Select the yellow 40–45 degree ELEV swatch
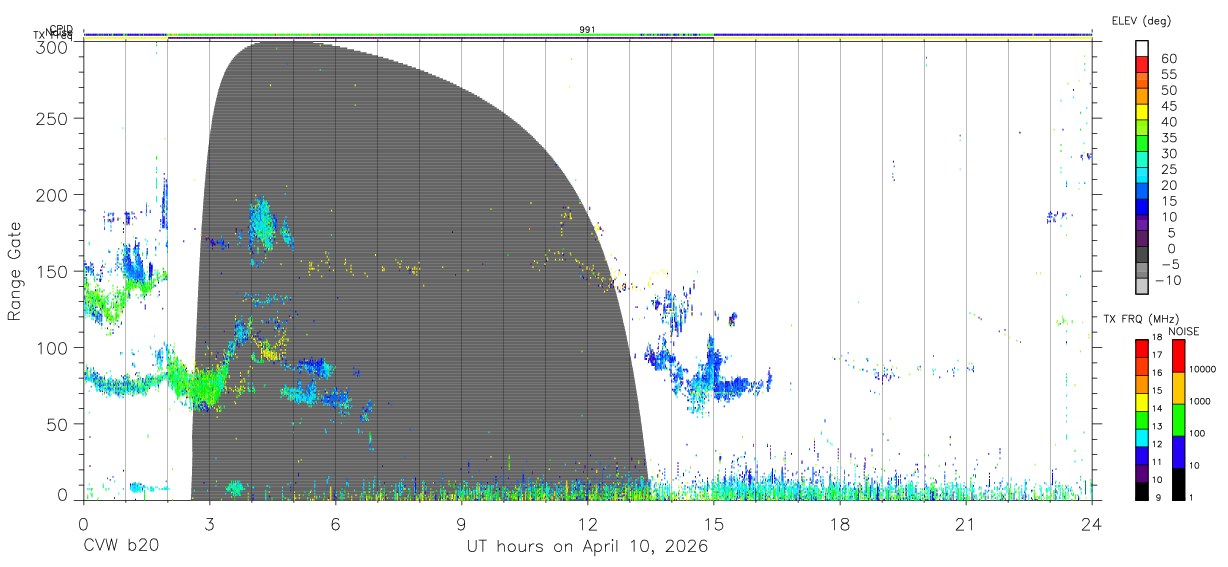This screenshot has height=567, width=1228. pos(1143,113)
